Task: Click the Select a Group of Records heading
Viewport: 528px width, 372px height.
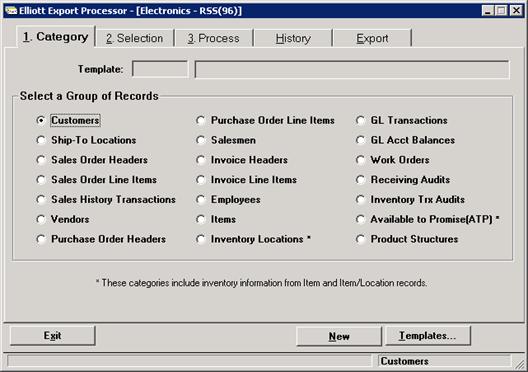Action: 89,96
